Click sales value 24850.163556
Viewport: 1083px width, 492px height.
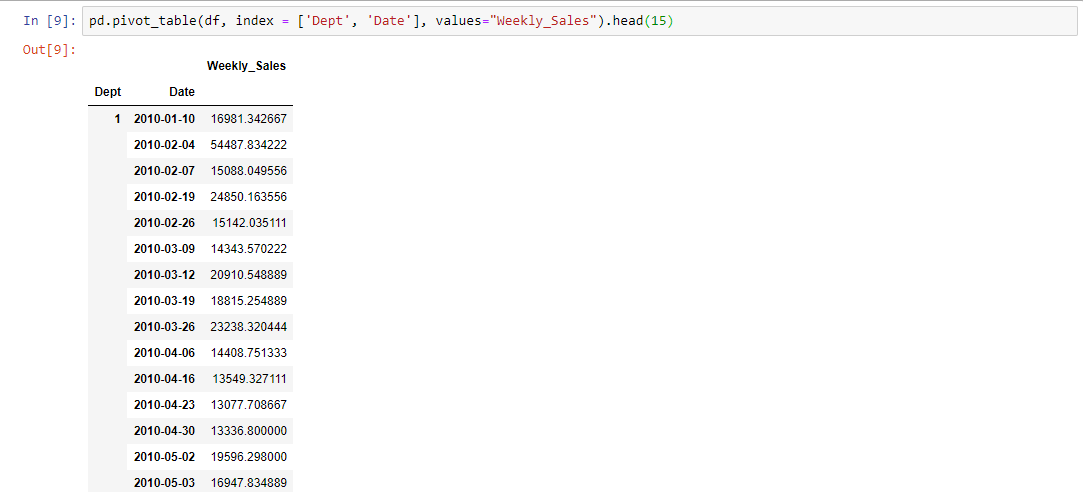click(249, 197)
